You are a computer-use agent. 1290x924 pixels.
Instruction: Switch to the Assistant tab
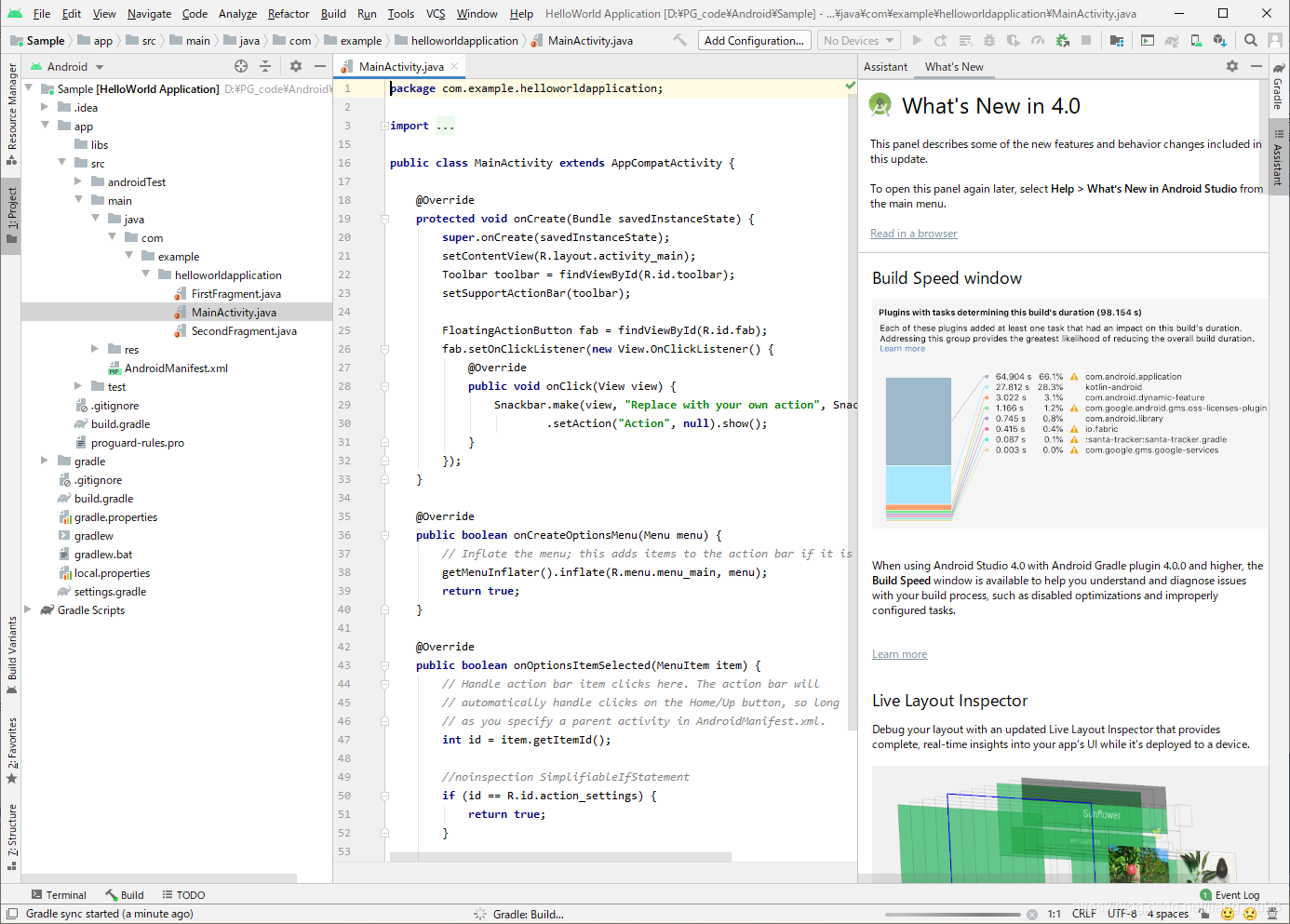(885, 67)
